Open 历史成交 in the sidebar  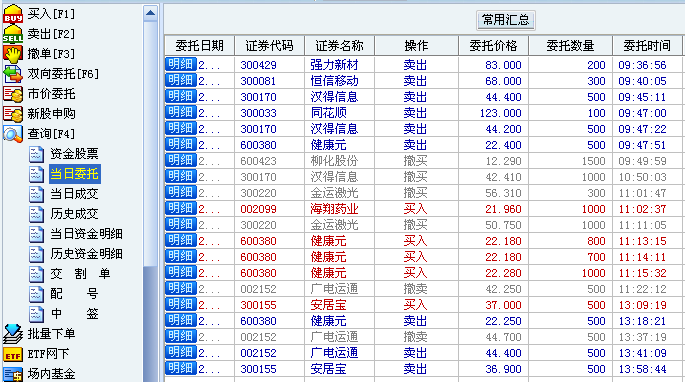click(74, 214)
